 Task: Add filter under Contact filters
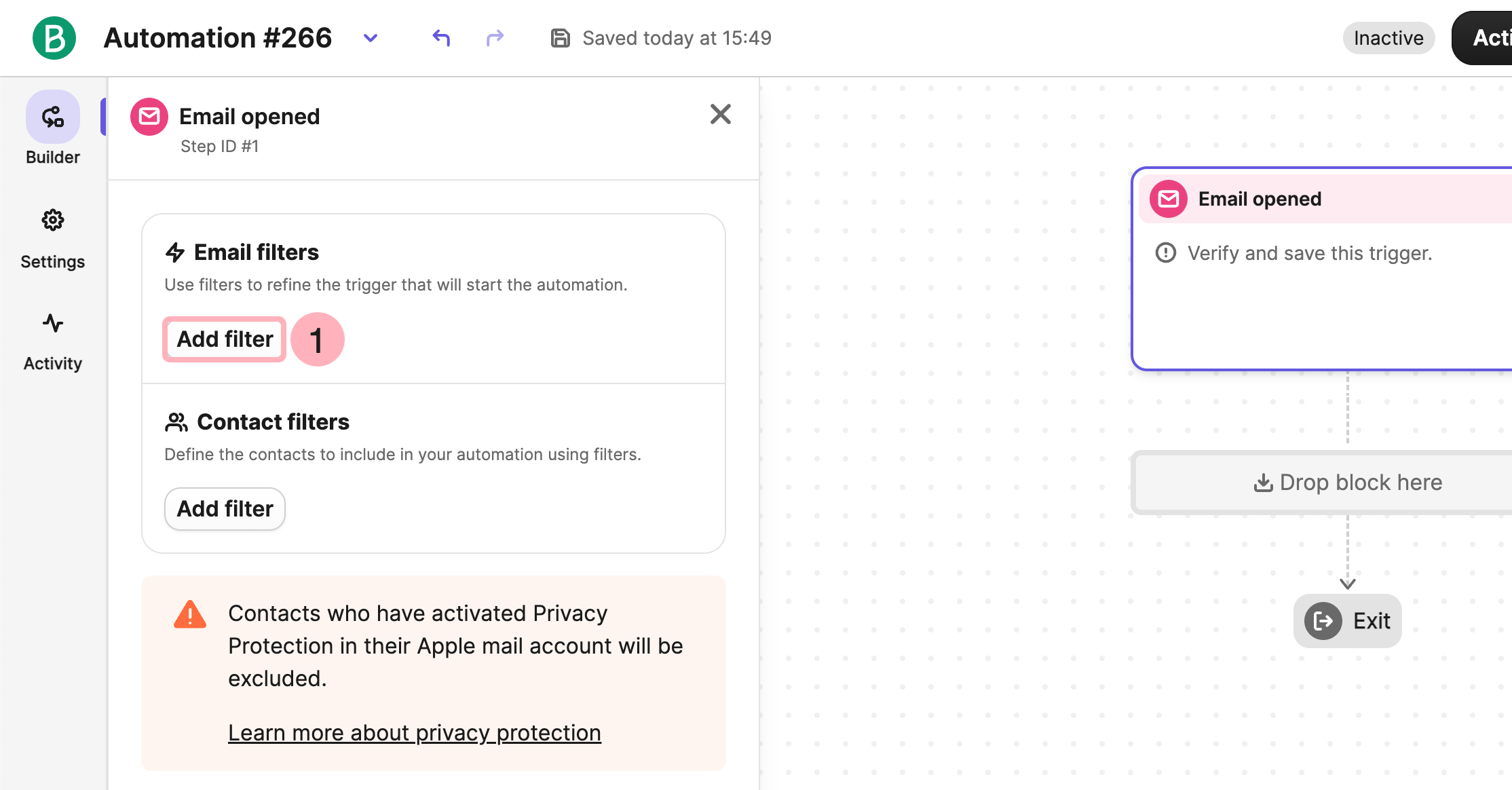225,509
